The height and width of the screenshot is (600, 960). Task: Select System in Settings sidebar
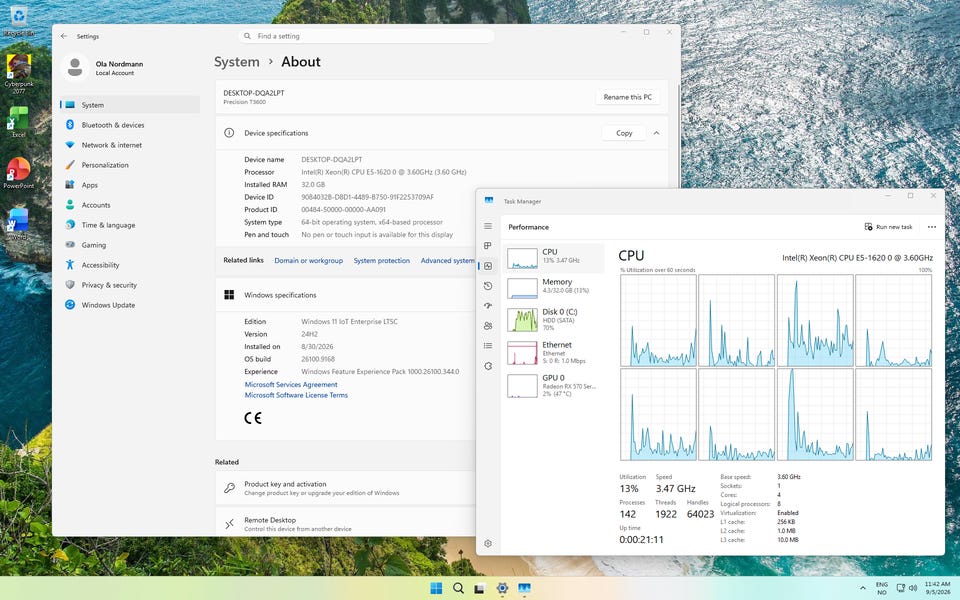[x=130, y=105]
